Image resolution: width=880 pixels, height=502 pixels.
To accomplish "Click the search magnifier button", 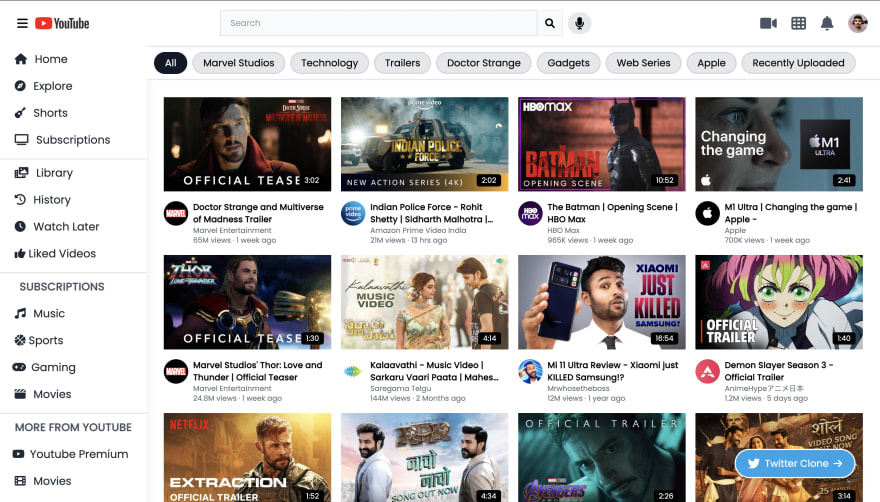I will pos(550,23).
